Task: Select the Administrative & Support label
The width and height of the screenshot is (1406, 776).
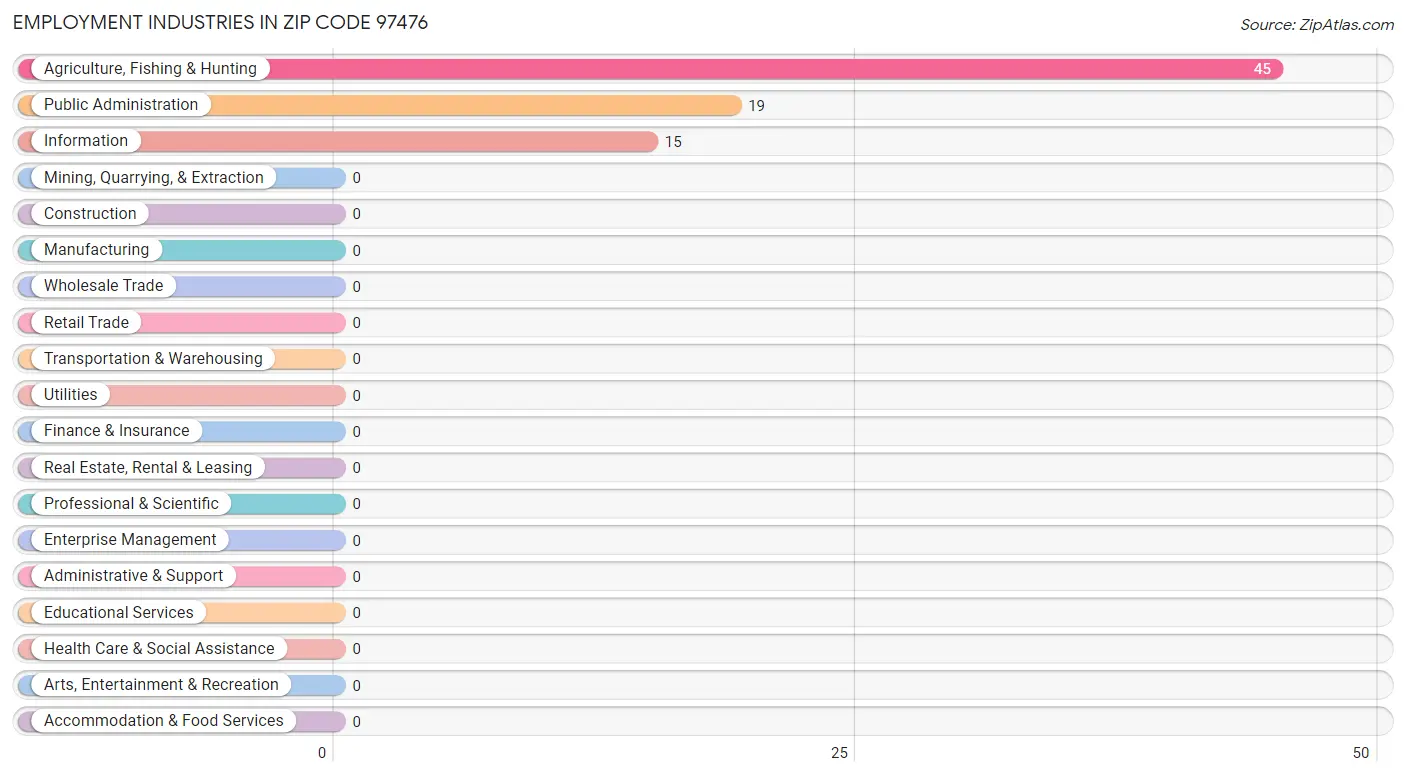Action: click(134, 576)
